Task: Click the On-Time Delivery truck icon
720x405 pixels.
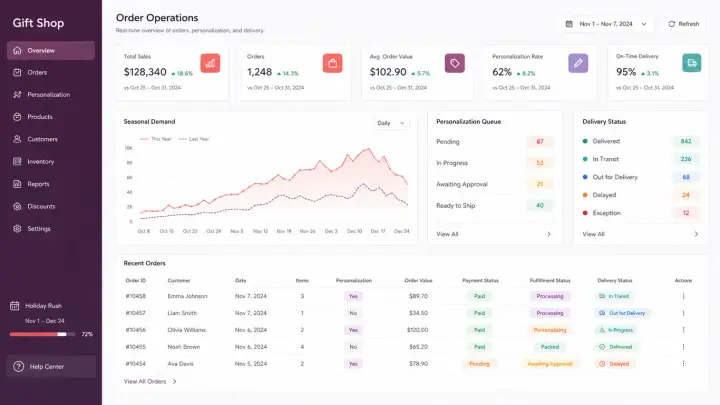Action: (692, 63)
